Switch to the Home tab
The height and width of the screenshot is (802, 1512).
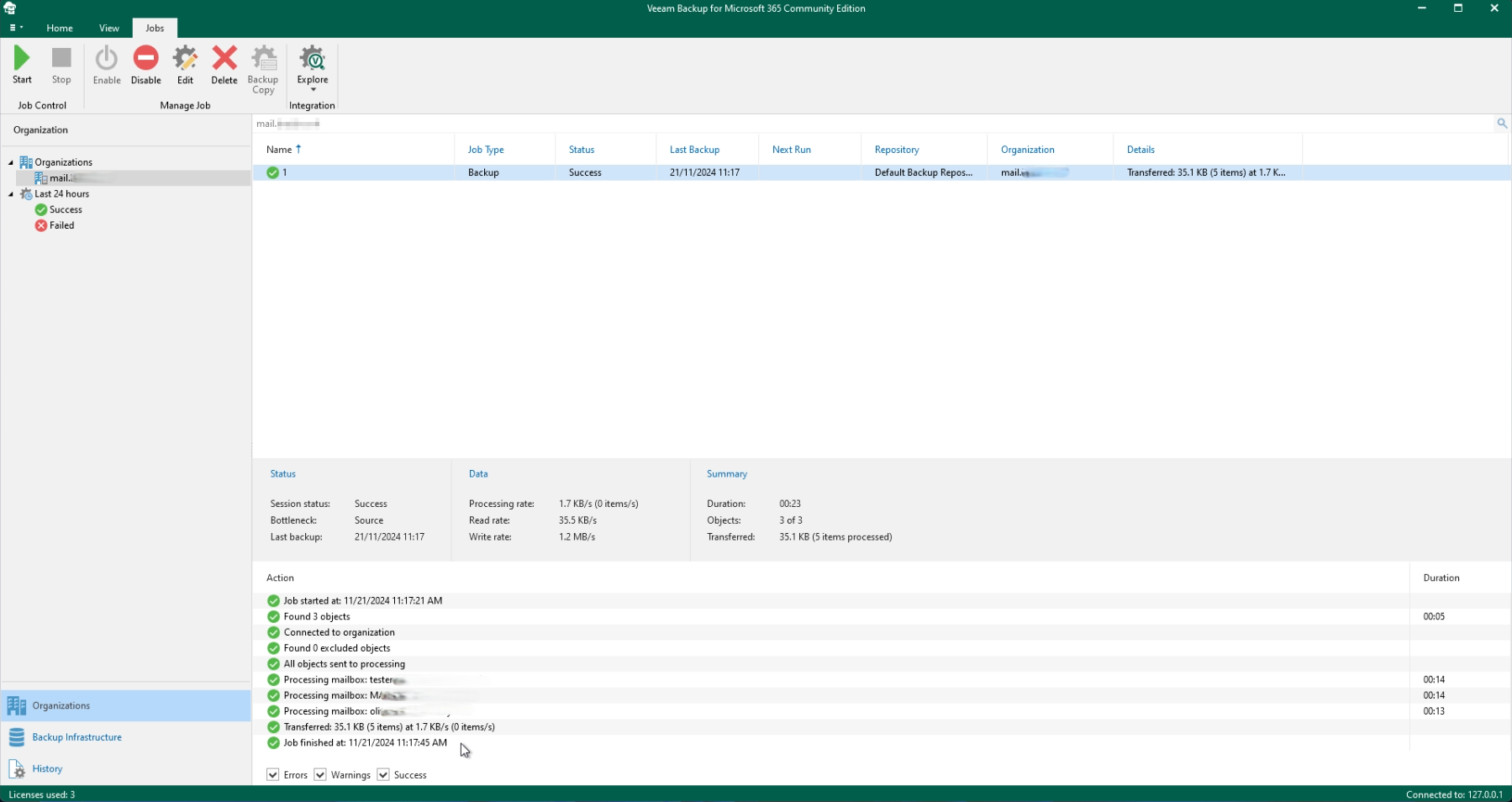(x=59, y=28)
